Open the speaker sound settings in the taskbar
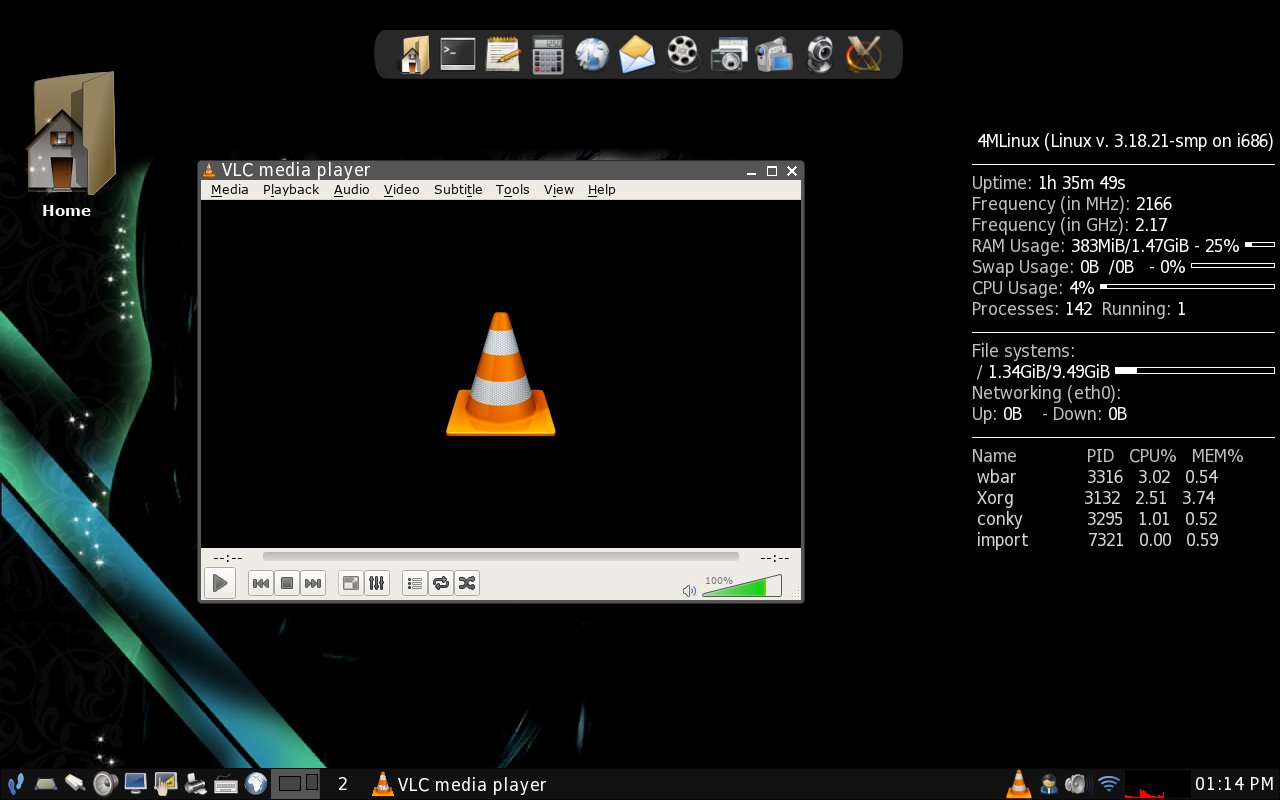Viewport: 1280px width, 800px height. coord(105,784)
